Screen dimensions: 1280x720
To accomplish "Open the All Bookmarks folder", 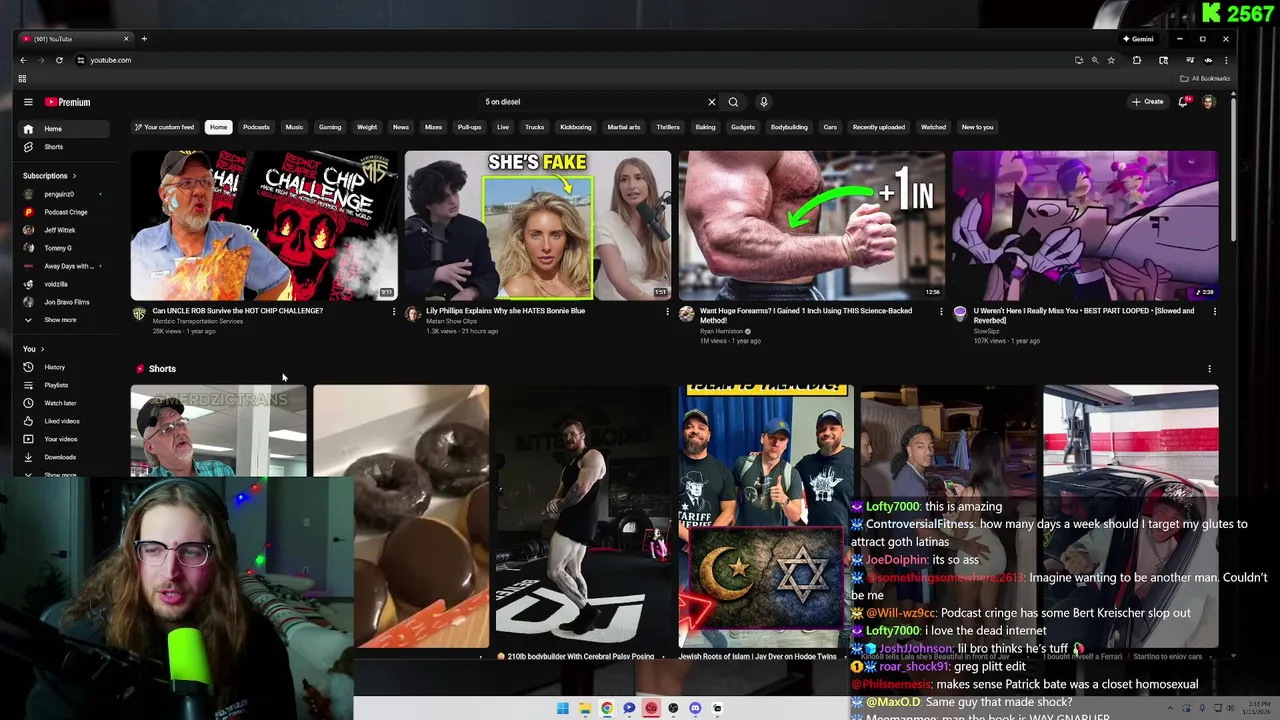I will click(1205, 78).
